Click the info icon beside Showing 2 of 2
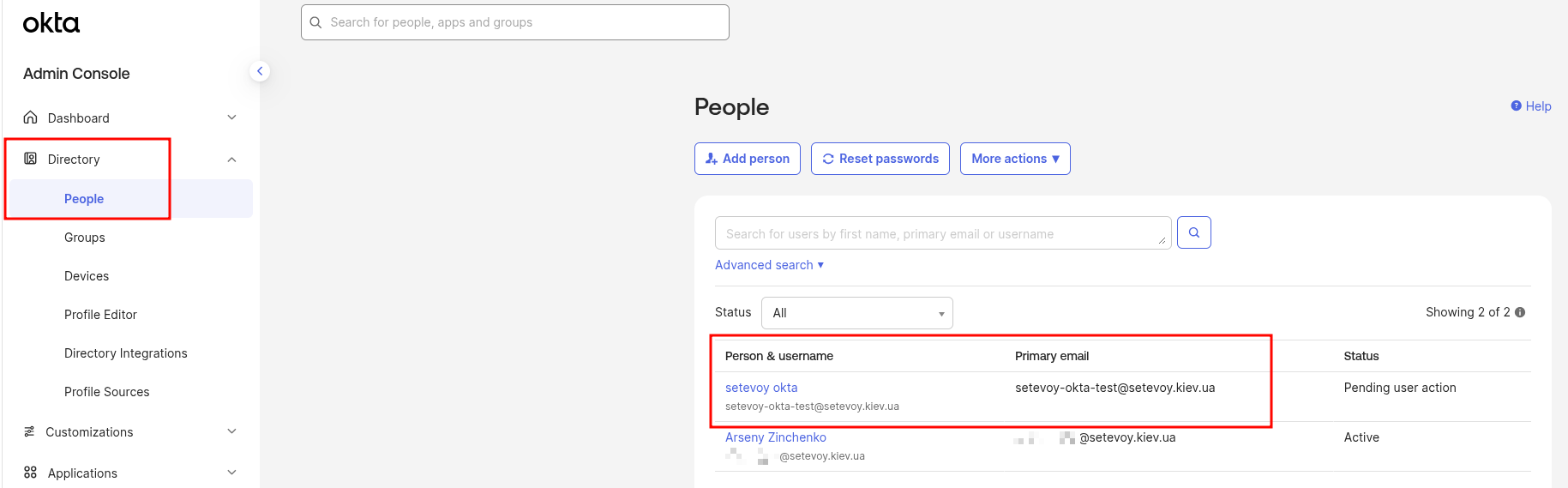 coord(1520,312)
